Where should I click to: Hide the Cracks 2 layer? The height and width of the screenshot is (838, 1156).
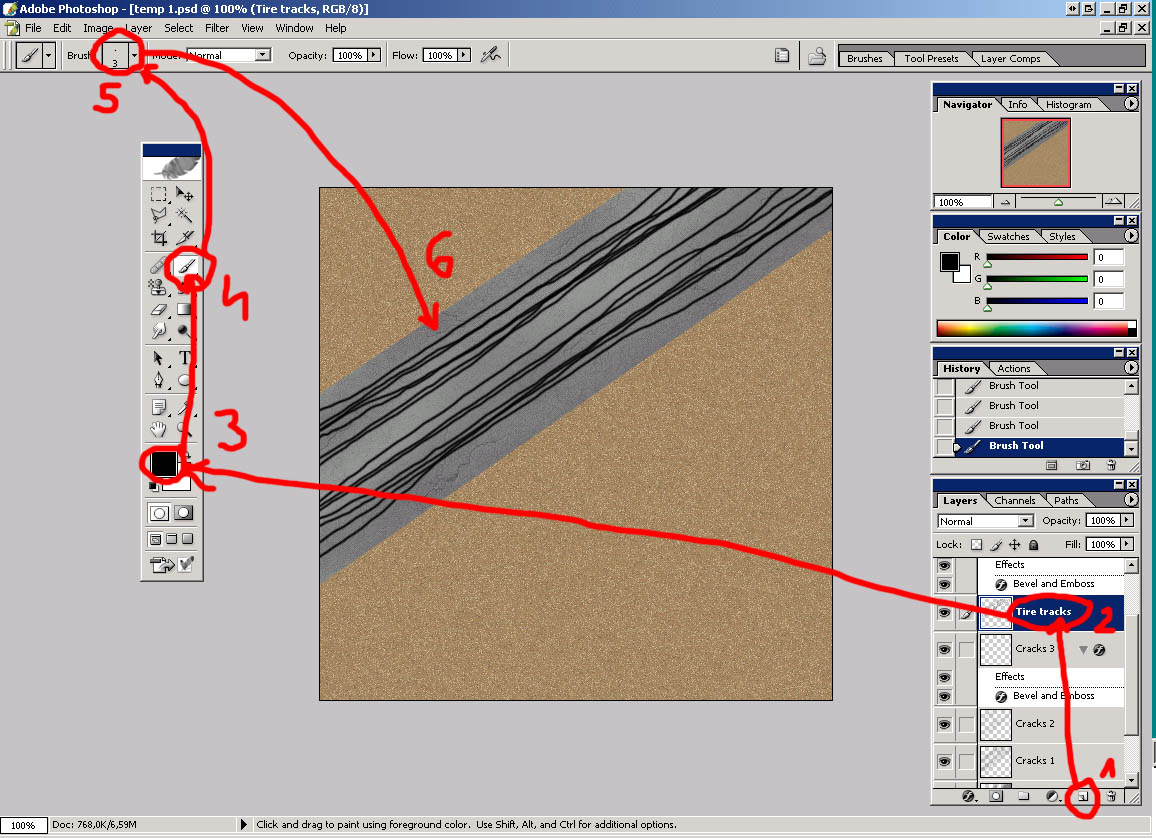[x=944, y=724]
